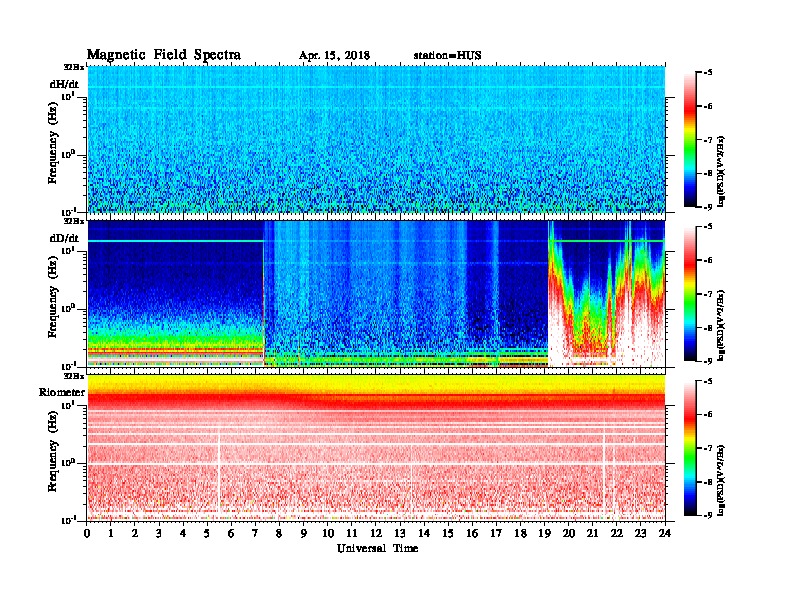Click the "-6" value on the Riometer color bar
This screenshot has height=612, width=792.
pyautogui.click(x=707, y=414)
